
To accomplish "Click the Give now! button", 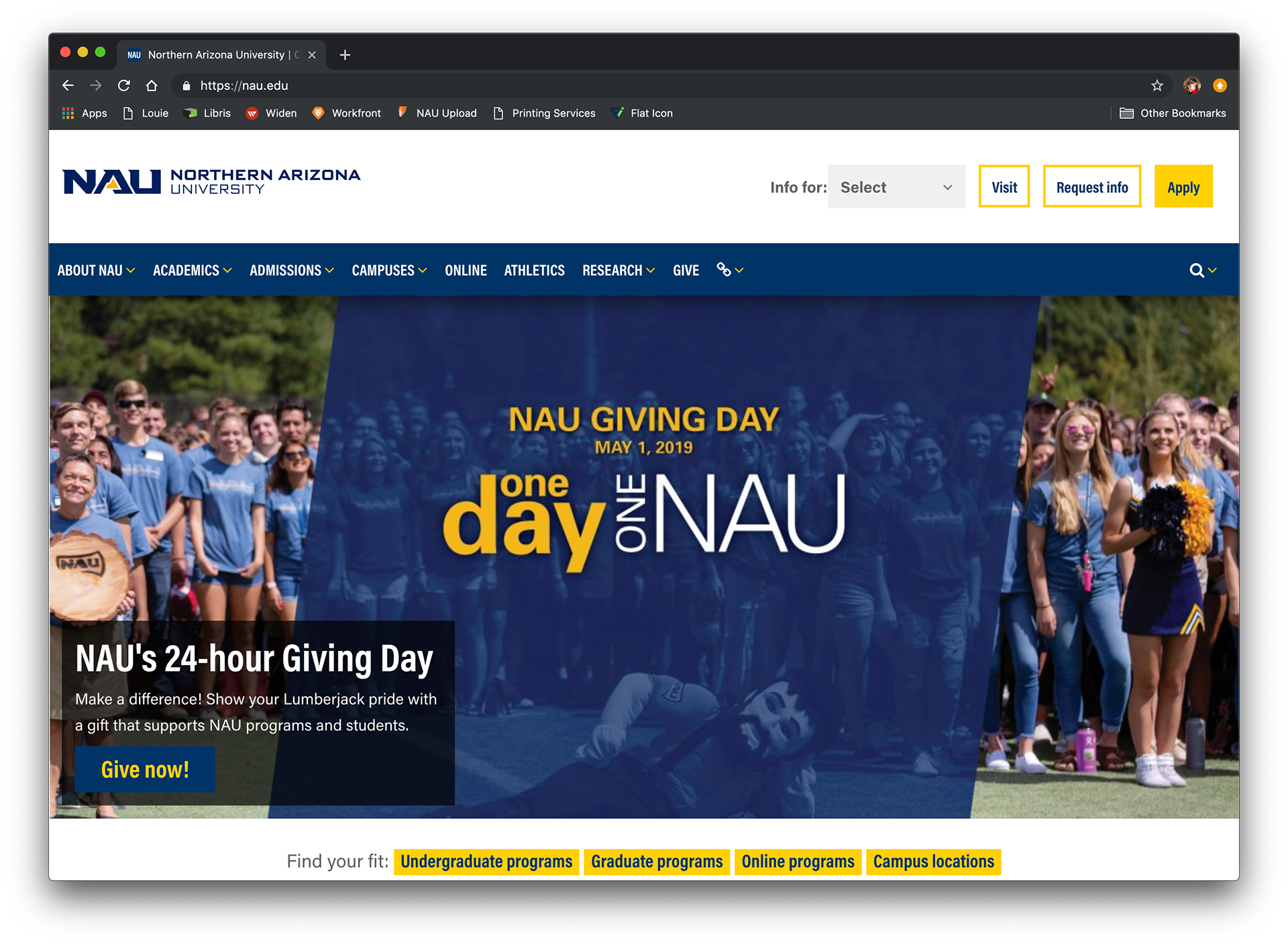I will tap(145, 770).
